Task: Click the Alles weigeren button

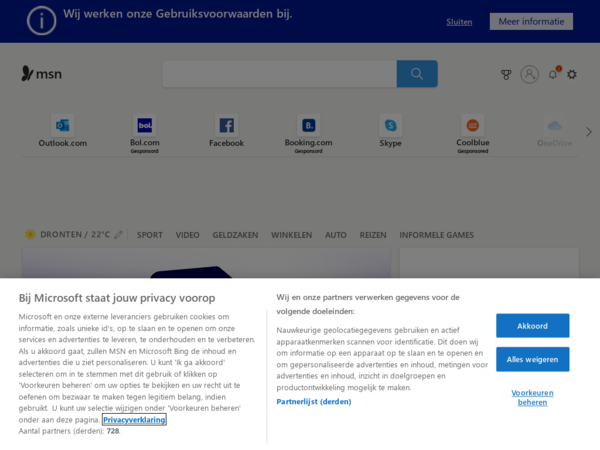Action: pos(532,359)
